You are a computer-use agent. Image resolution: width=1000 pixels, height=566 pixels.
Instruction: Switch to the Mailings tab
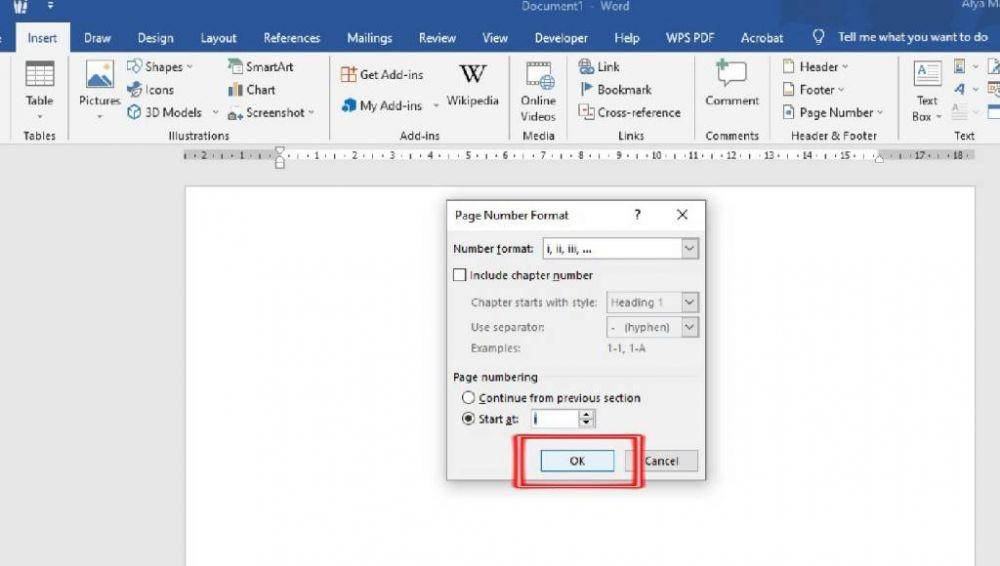369,38
